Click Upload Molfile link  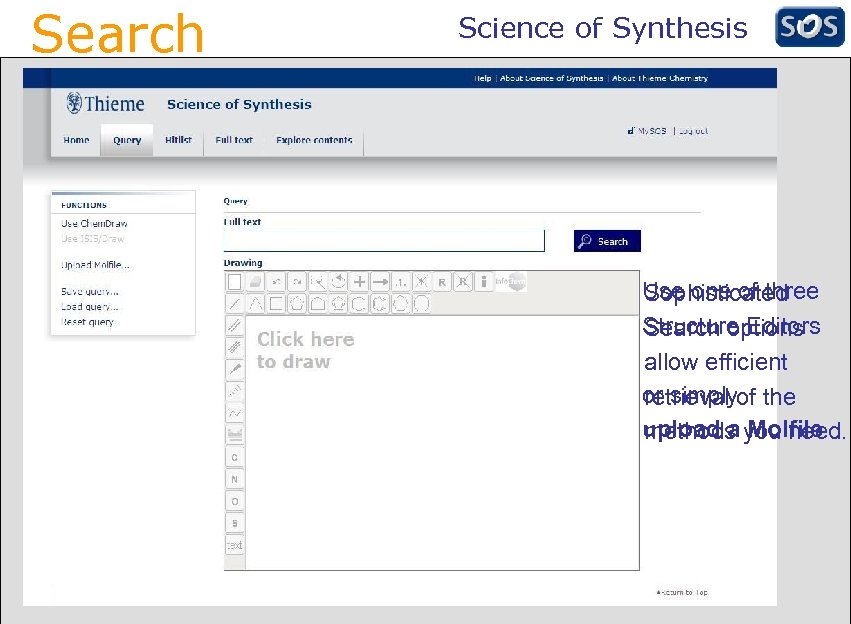click(95, 265)
